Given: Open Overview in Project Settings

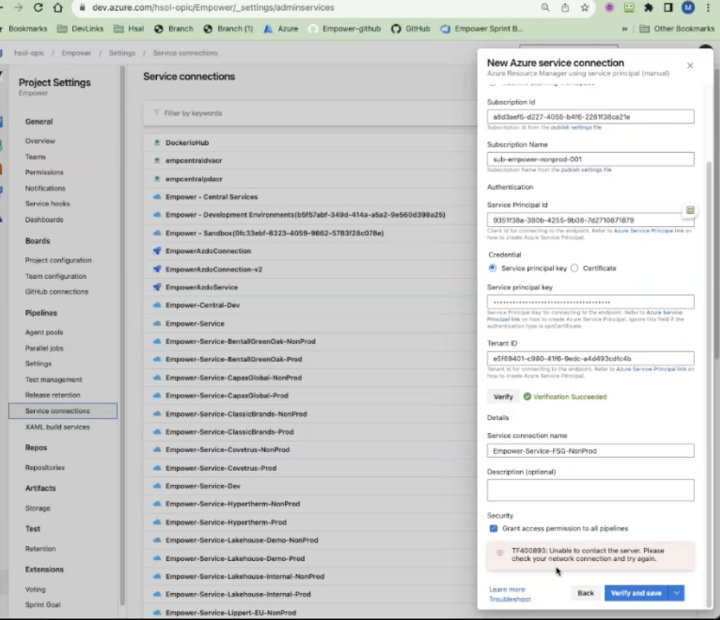Looking at the screenshot, I should pyautogui.click(x=40, y=141).
